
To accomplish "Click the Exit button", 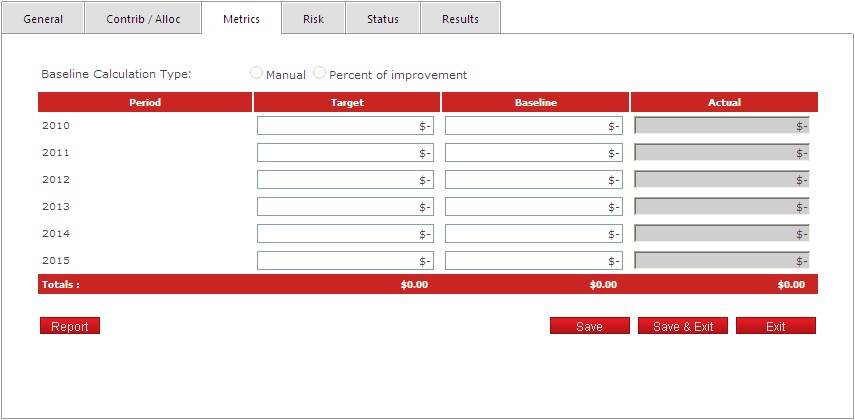I will tap(775, 327).
